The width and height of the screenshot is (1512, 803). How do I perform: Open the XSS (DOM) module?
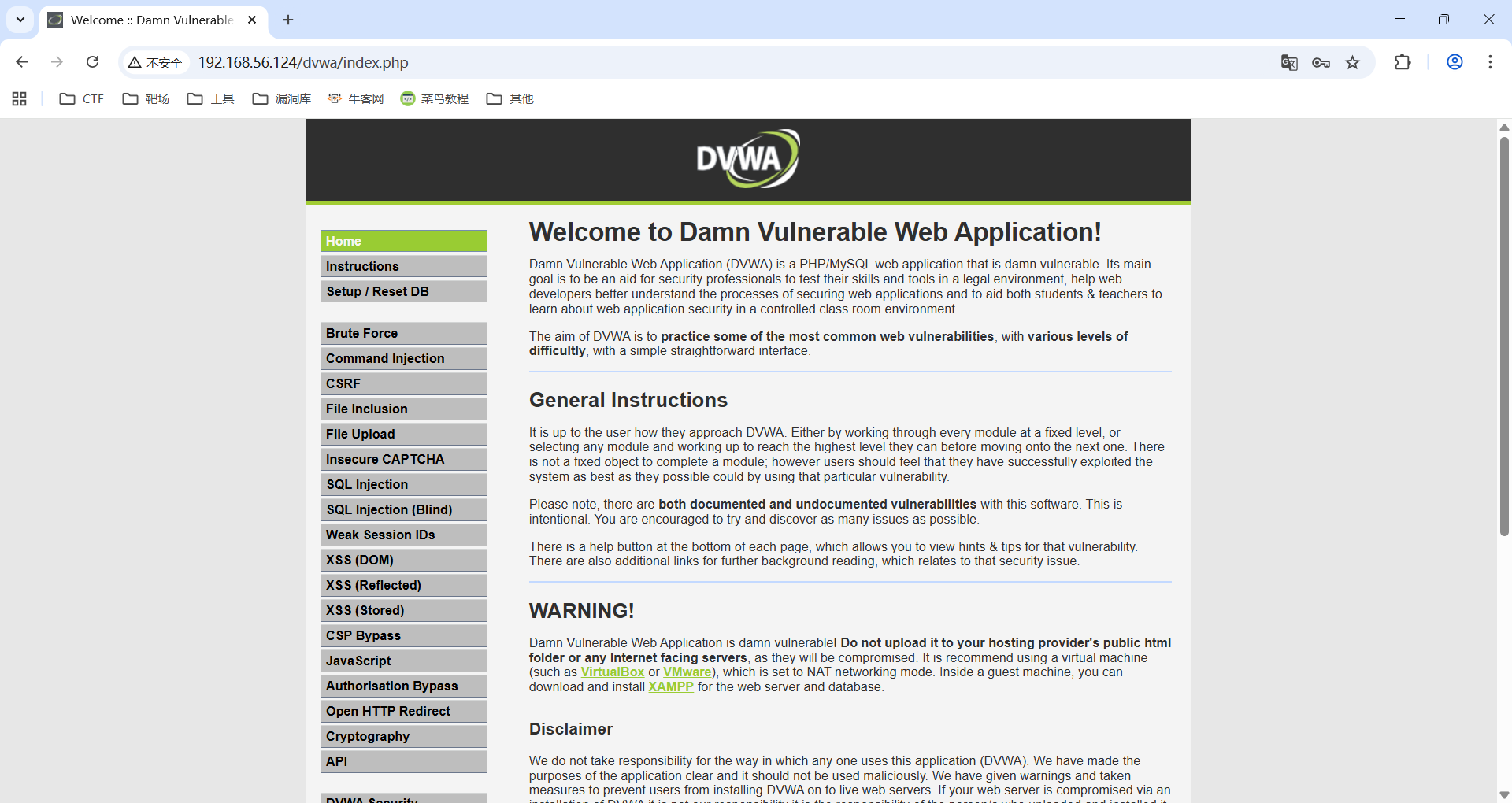(404, 560)
